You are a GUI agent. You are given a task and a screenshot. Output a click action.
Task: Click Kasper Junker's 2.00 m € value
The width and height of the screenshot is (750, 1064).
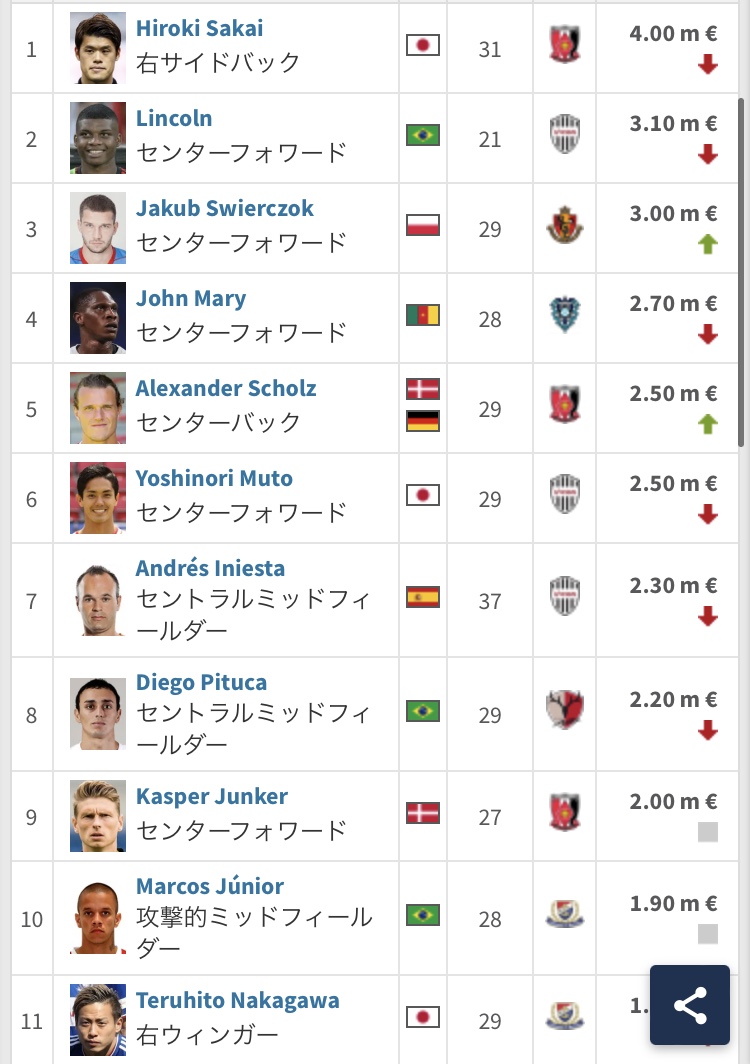click(673, 801)
